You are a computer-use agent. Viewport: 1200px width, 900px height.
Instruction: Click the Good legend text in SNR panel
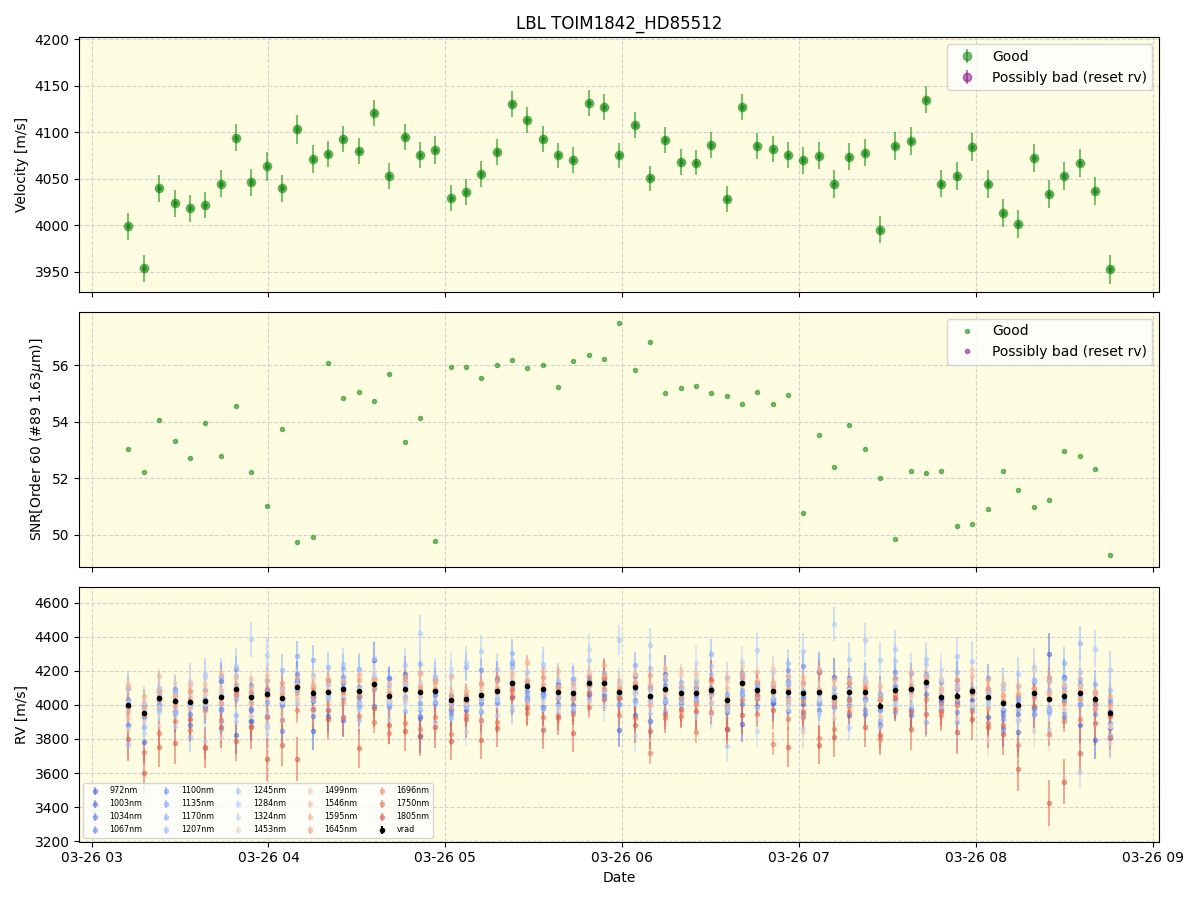1010,330
